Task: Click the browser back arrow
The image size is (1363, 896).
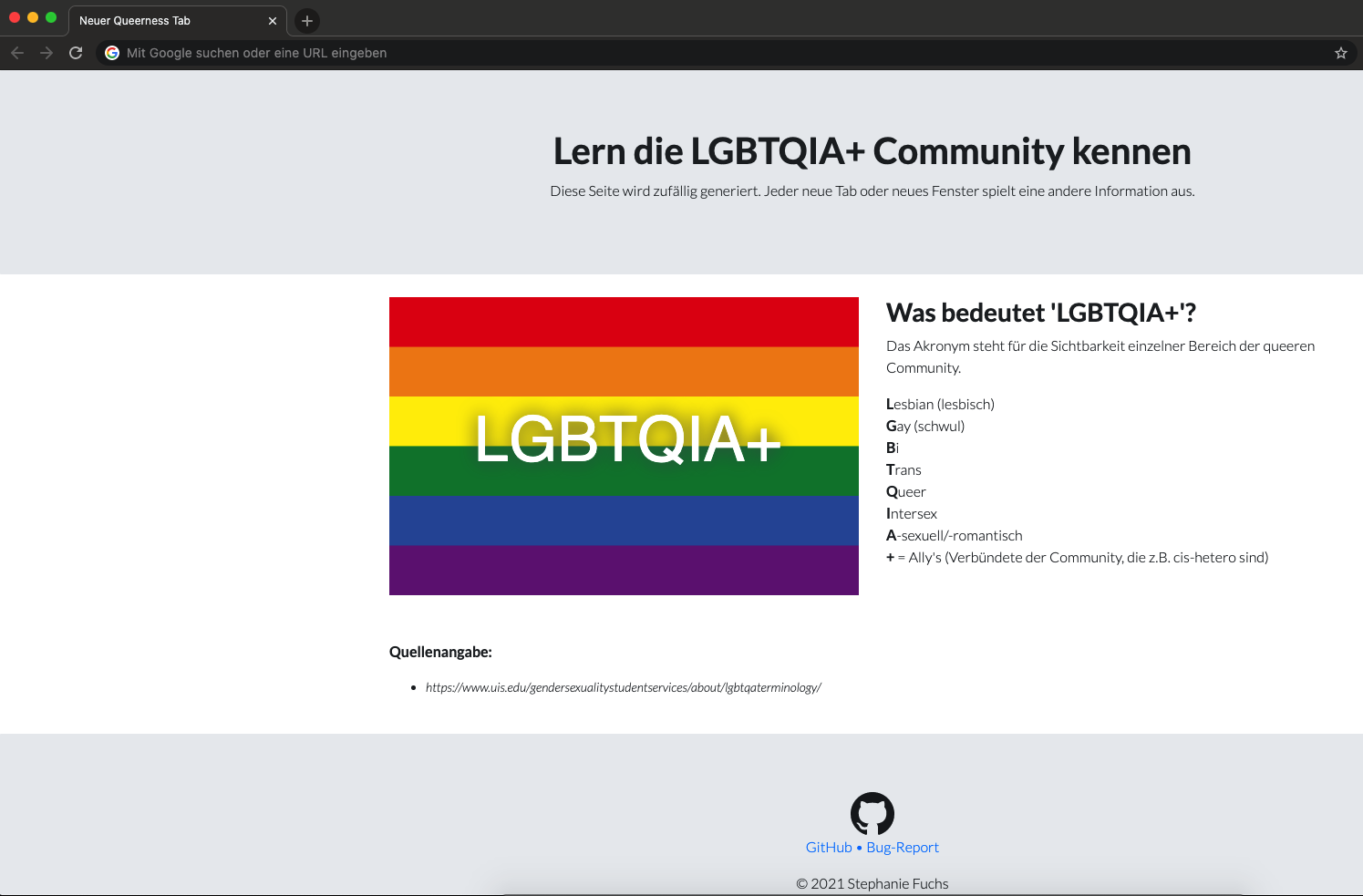Action: coord(17,53)
